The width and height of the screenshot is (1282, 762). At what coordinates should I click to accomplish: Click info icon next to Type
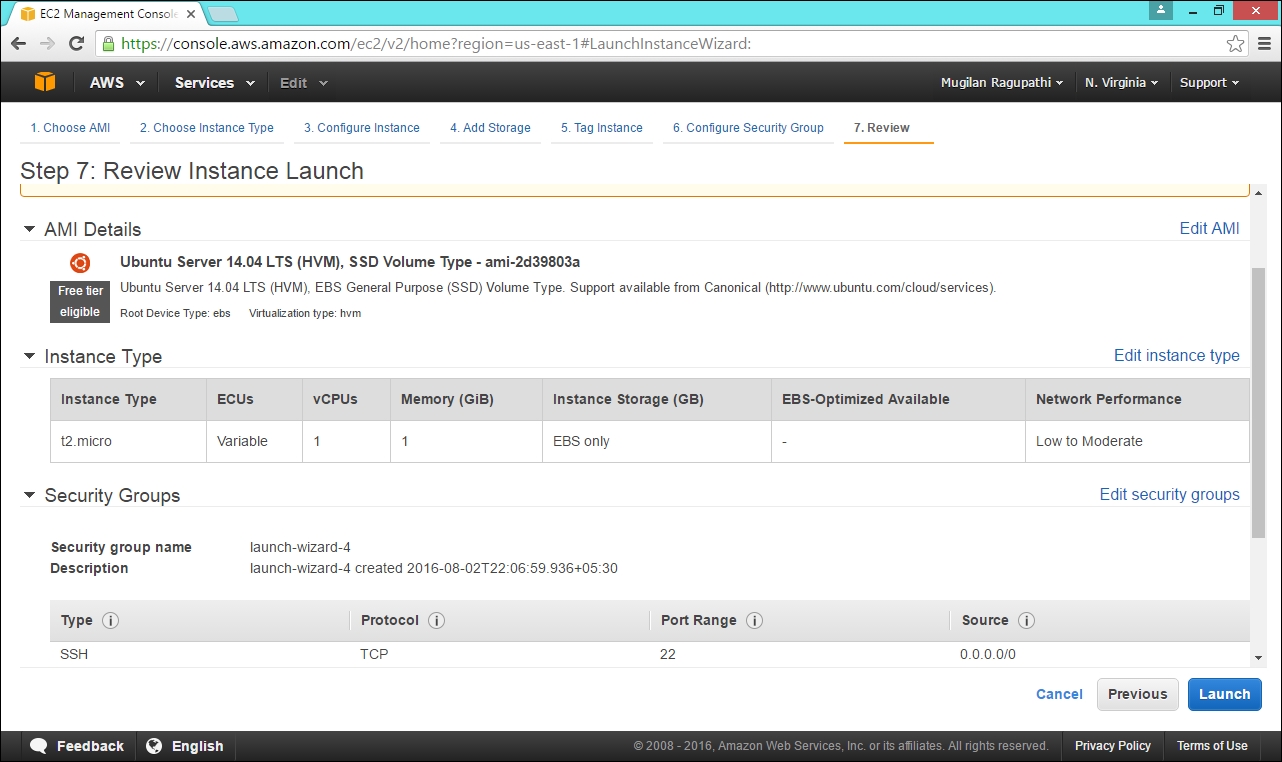point(110,620)
